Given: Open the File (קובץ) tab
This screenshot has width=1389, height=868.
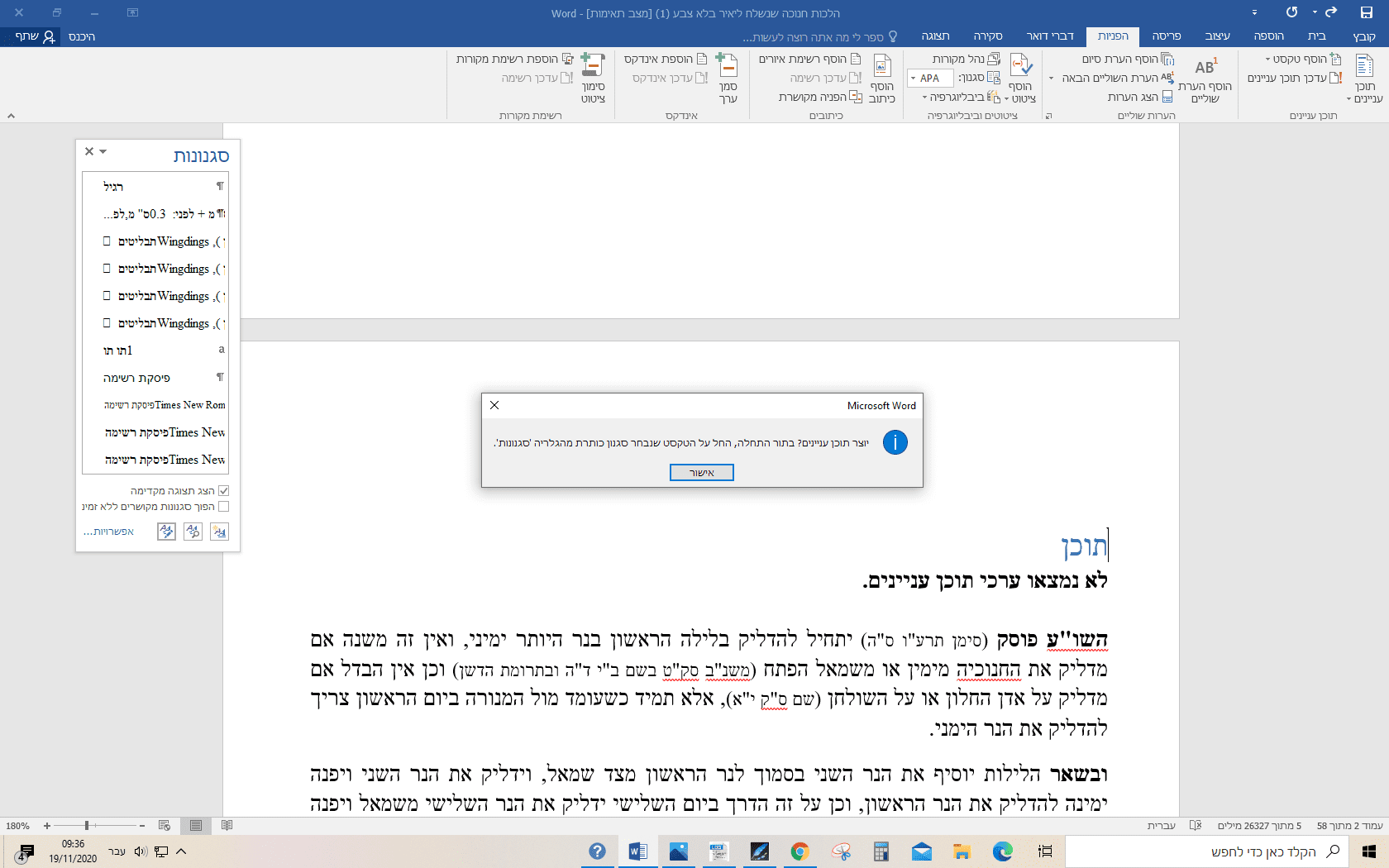Looking at the screenshot, I should point(1364,36).
